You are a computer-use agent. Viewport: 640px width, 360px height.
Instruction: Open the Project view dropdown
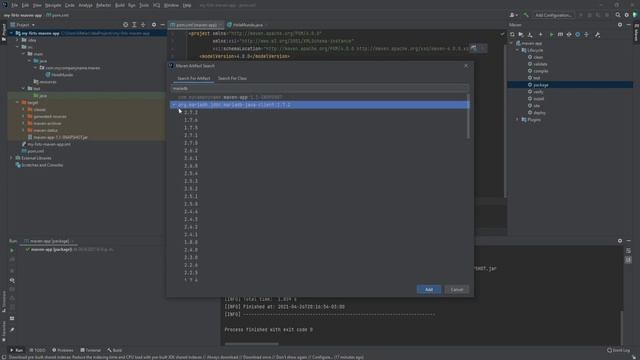pos(23,25)
